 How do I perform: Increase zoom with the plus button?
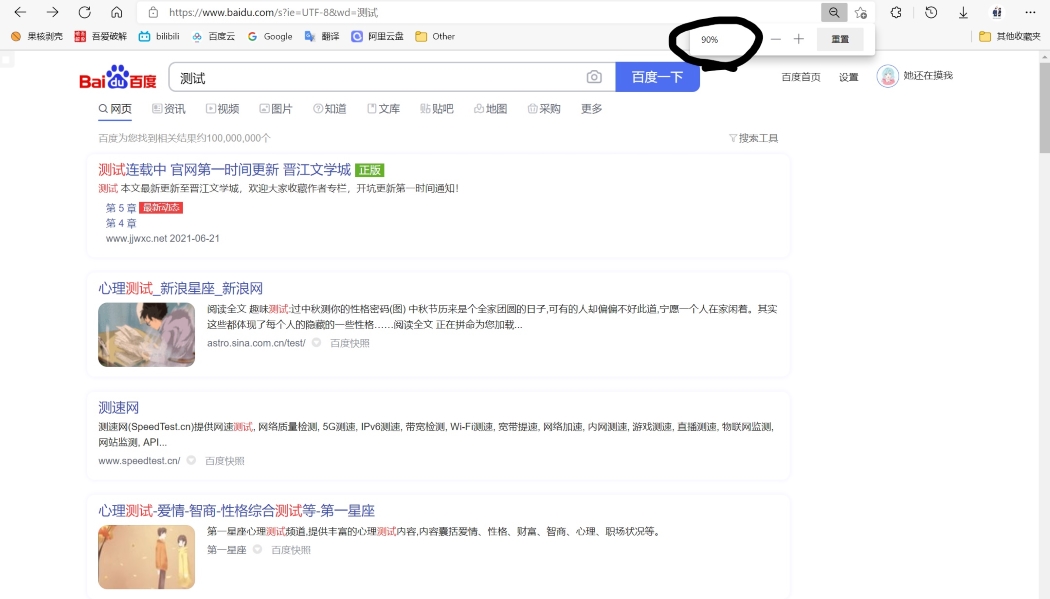point(798,39)
